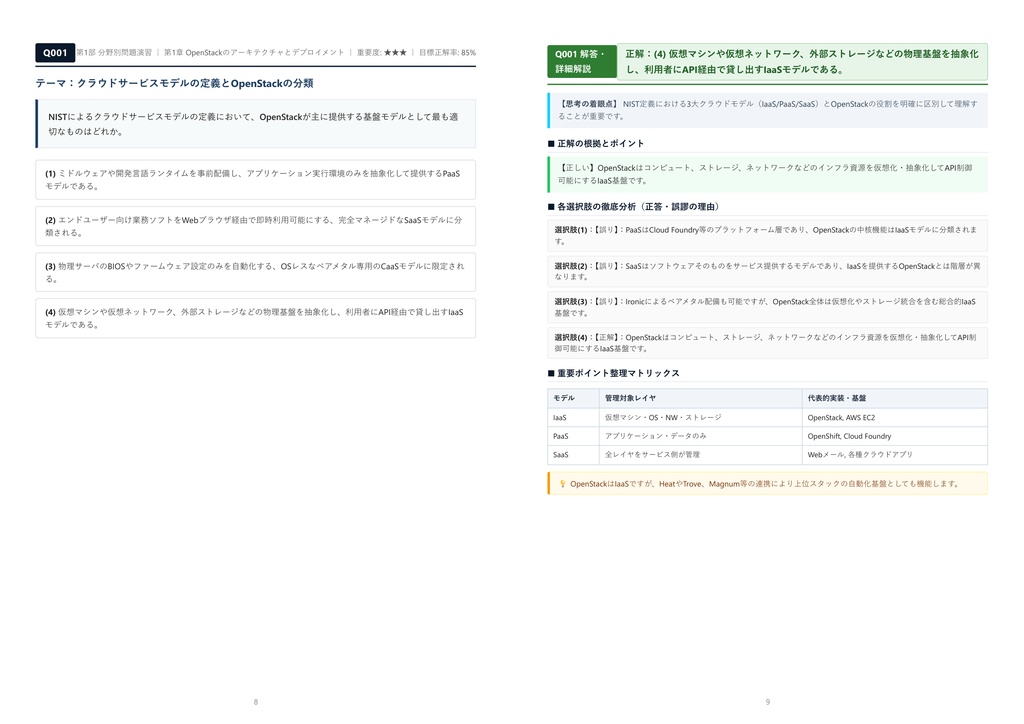Click the three-star importance rating
This screenshot has width=1024, height=724.
click(395, 52)
